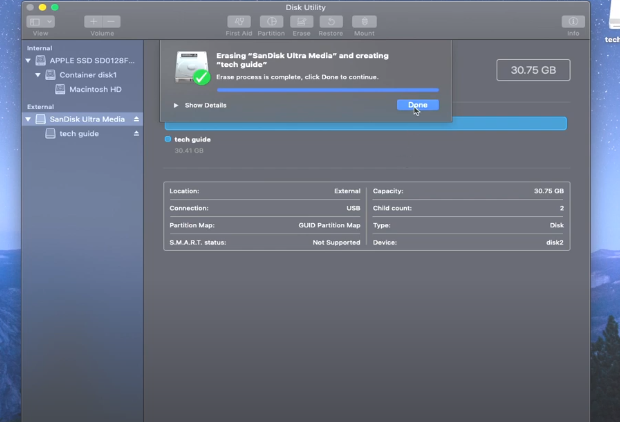Click the Container disk1 icon
The width and height of the screenshot is (620, 422).
pos(50,75)
